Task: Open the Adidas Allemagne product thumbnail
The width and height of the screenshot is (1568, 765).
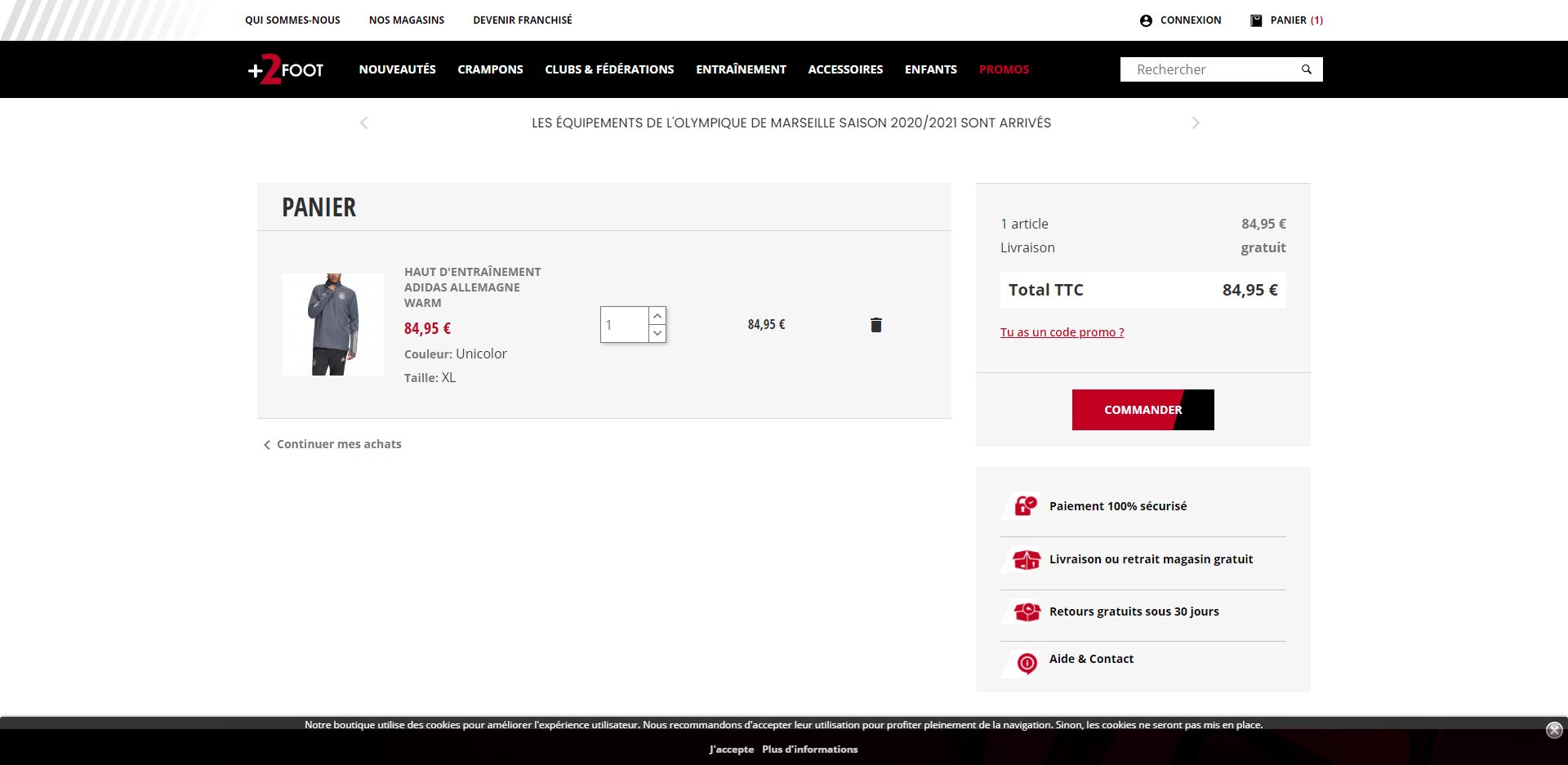Action: 332,324
